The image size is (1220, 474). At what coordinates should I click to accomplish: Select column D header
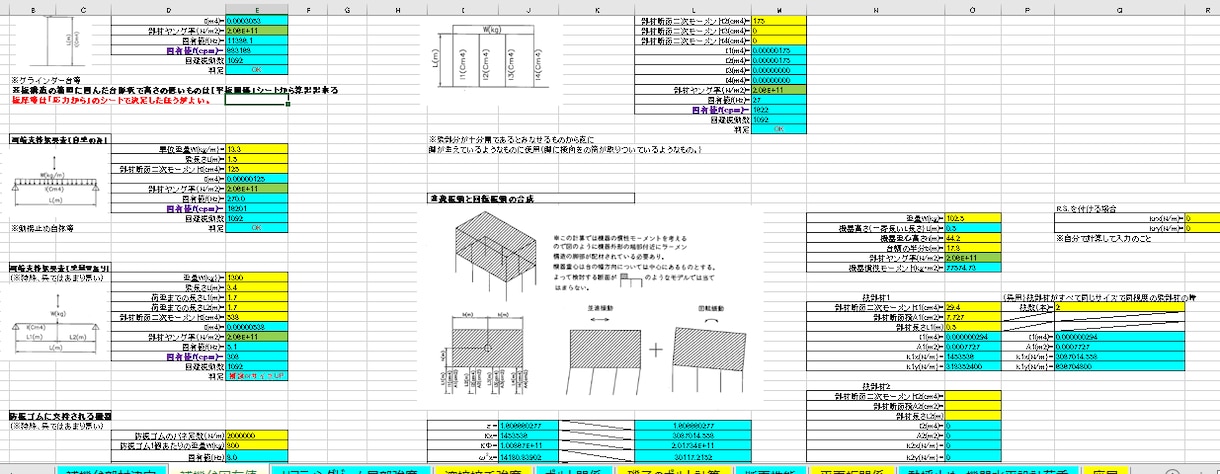coord(169,9)
